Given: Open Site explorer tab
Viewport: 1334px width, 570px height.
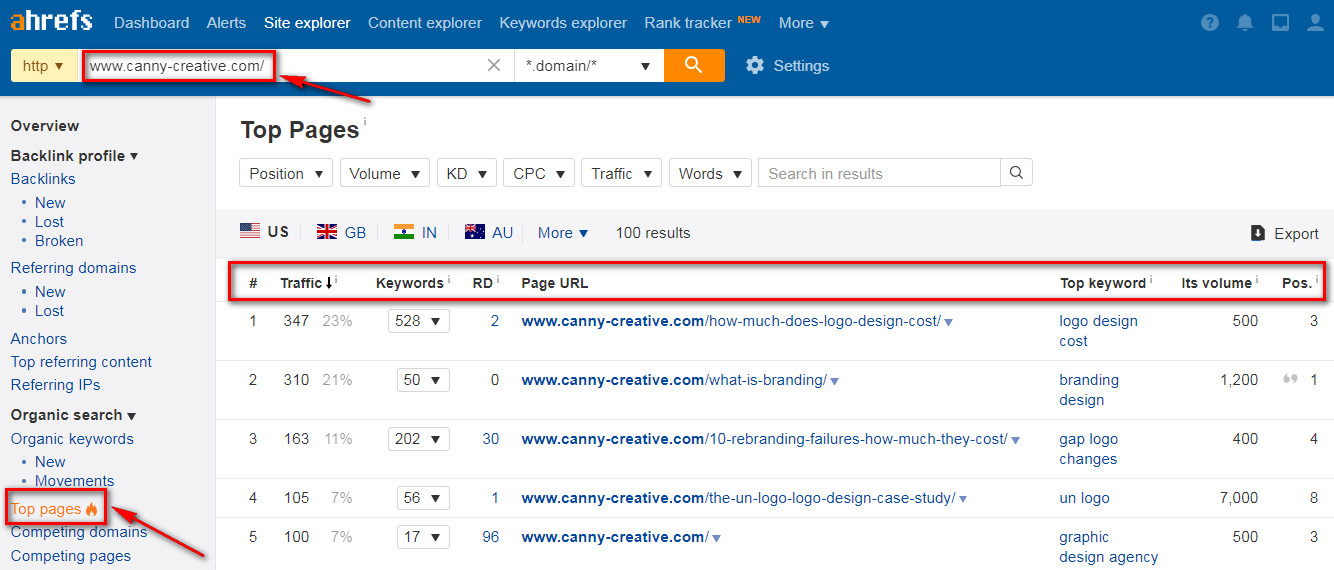Looking at the screenshot, I should (x=307, y=22).
